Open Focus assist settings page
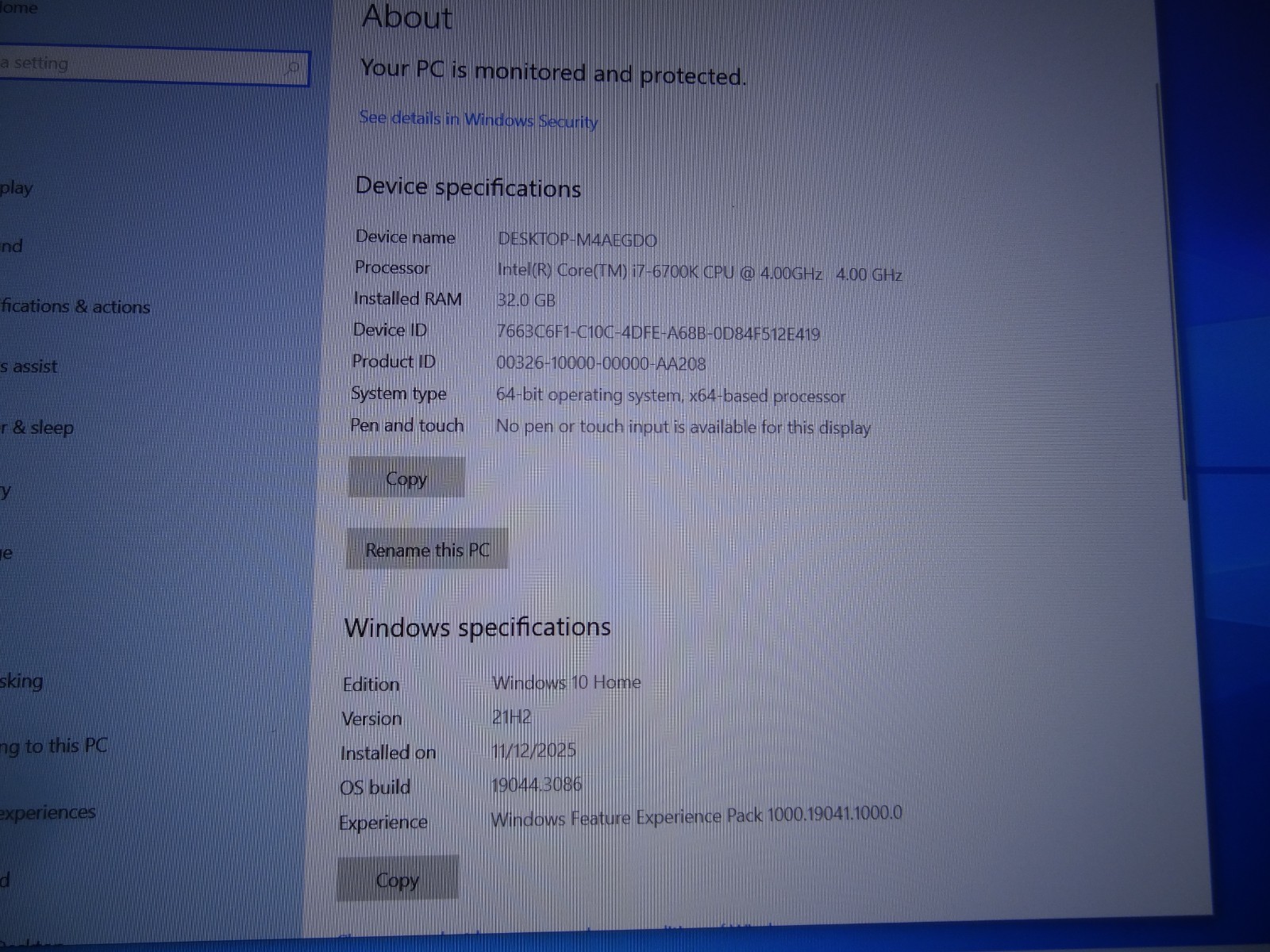Viewport: 1270px width, 952px height. (x=29, y=367)
